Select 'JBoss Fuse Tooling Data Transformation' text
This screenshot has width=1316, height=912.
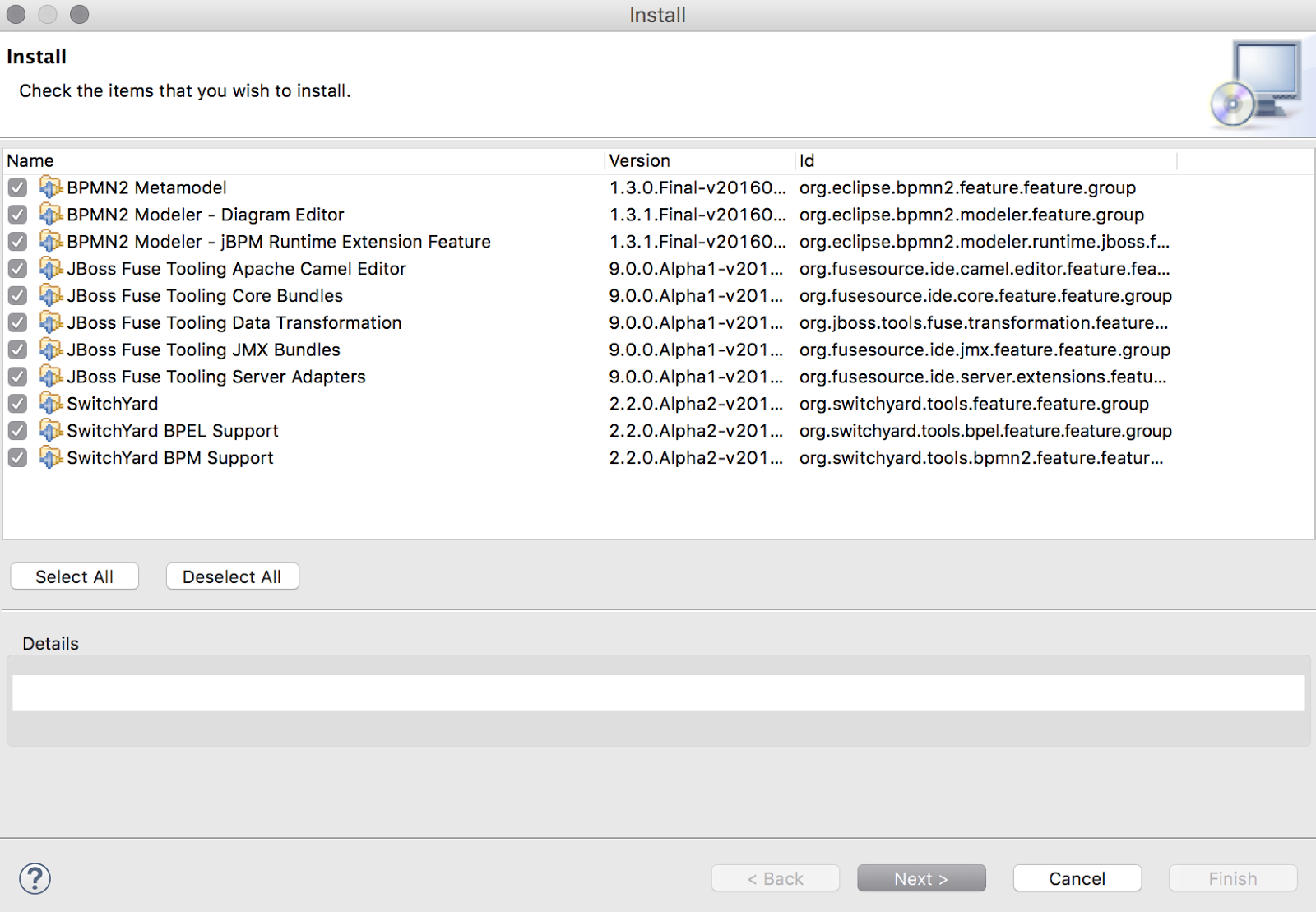(x=234, y=322)
